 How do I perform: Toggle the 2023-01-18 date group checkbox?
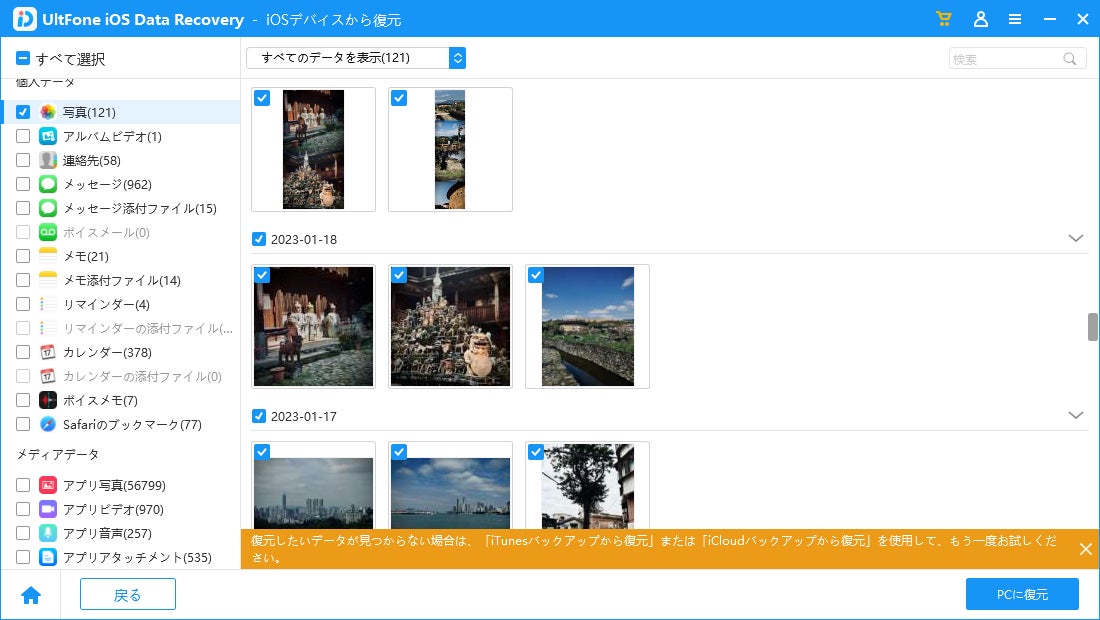[x=259, y=239]
